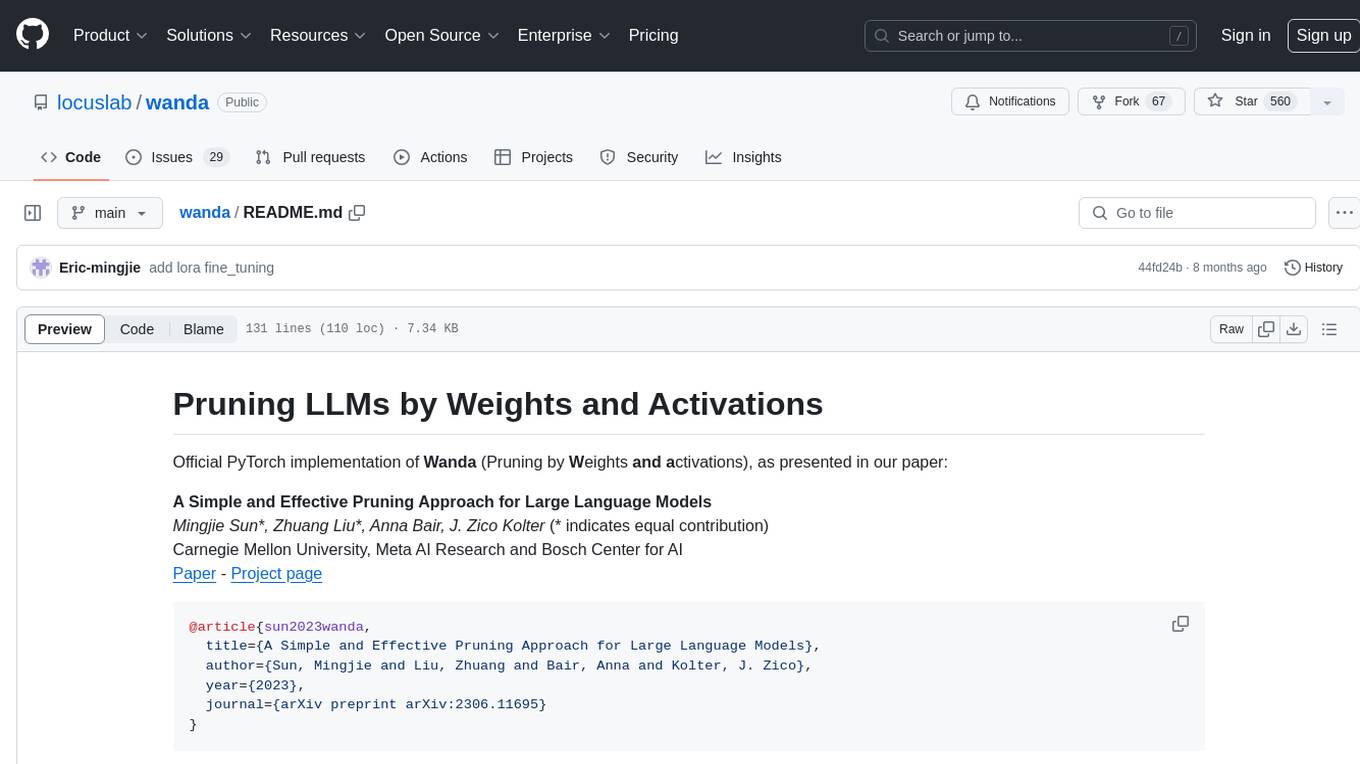Switch to Blame view

pos(203,329)
